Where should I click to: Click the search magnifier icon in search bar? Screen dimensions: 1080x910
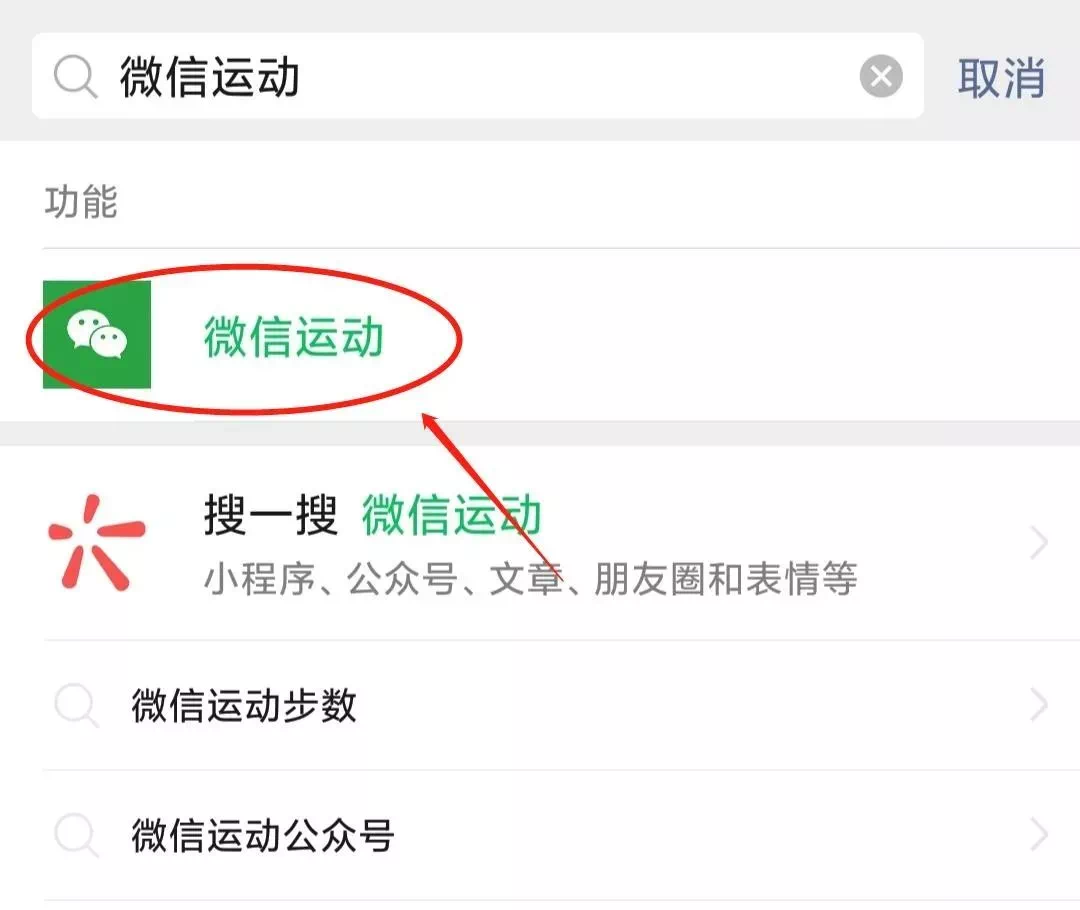coord(76,76)
